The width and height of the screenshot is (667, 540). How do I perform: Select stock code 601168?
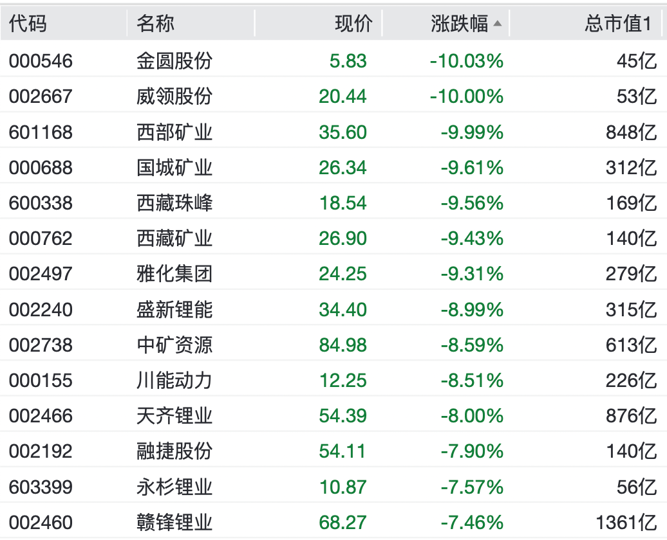click(41, 133)
